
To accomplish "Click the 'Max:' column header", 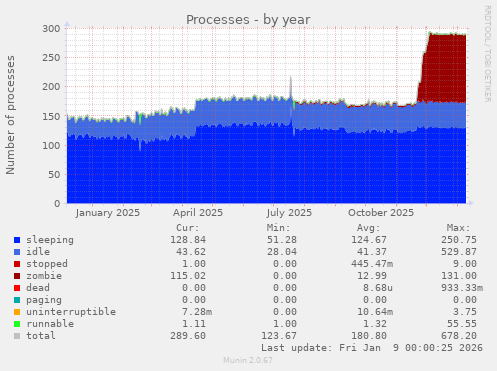I will [x=459, y=228].
